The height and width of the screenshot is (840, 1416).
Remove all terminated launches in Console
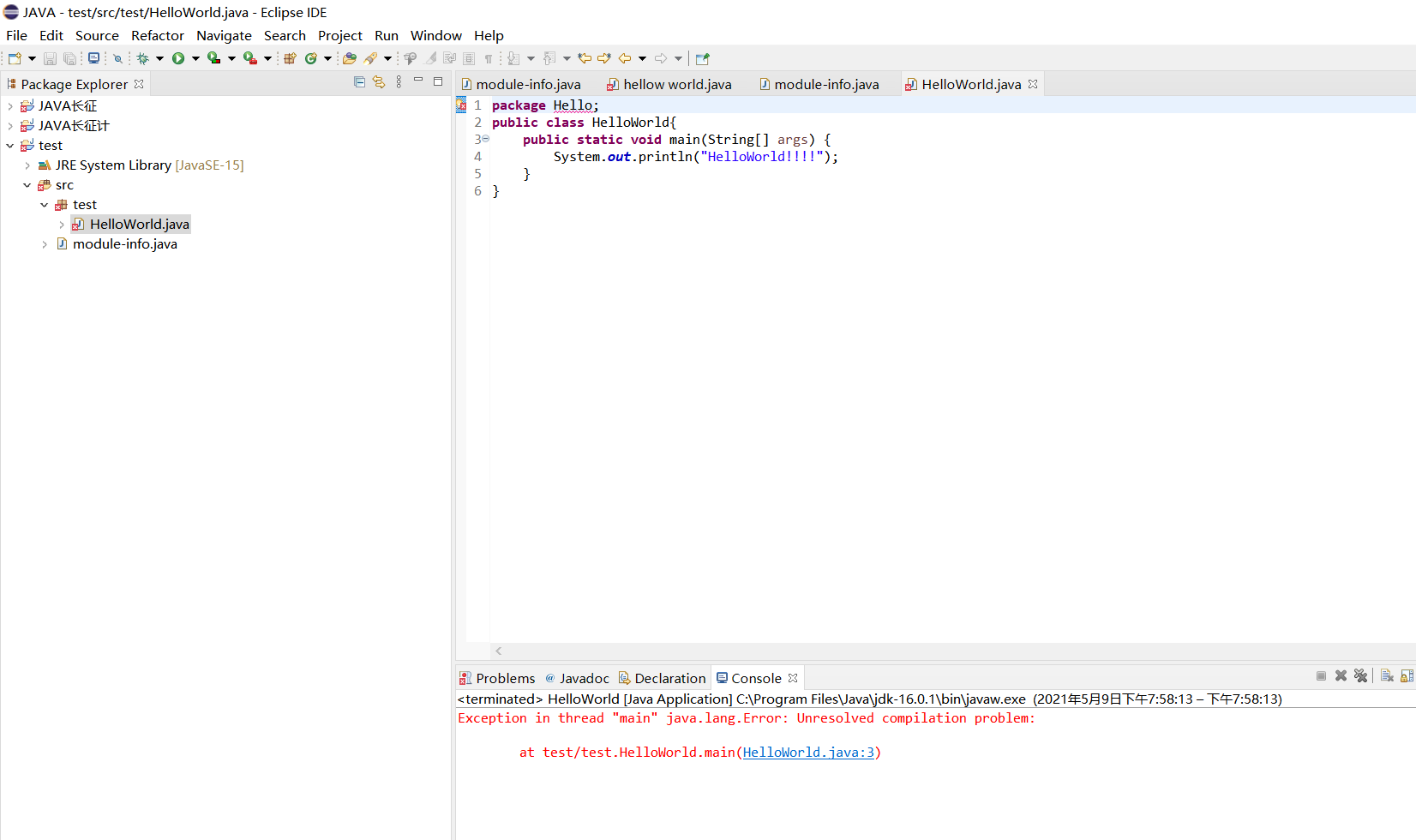coord(1362,676)
